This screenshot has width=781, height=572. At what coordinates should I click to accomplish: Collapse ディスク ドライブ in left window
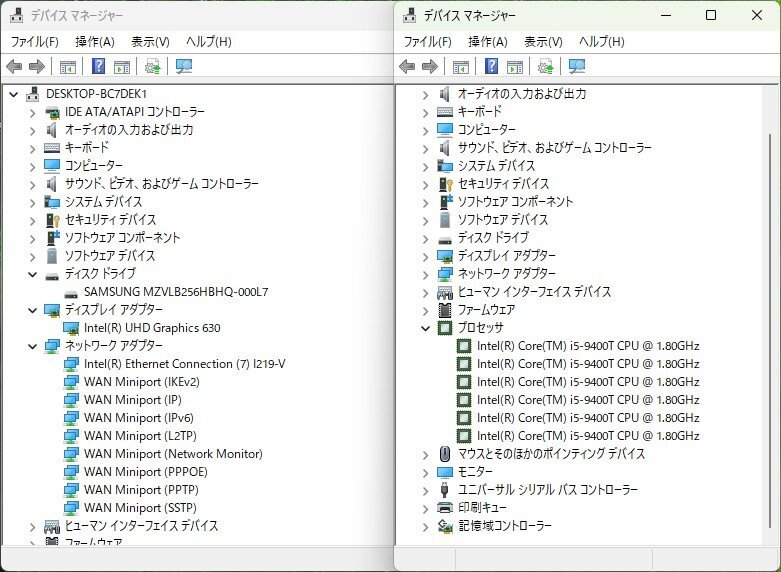(33, 274)
